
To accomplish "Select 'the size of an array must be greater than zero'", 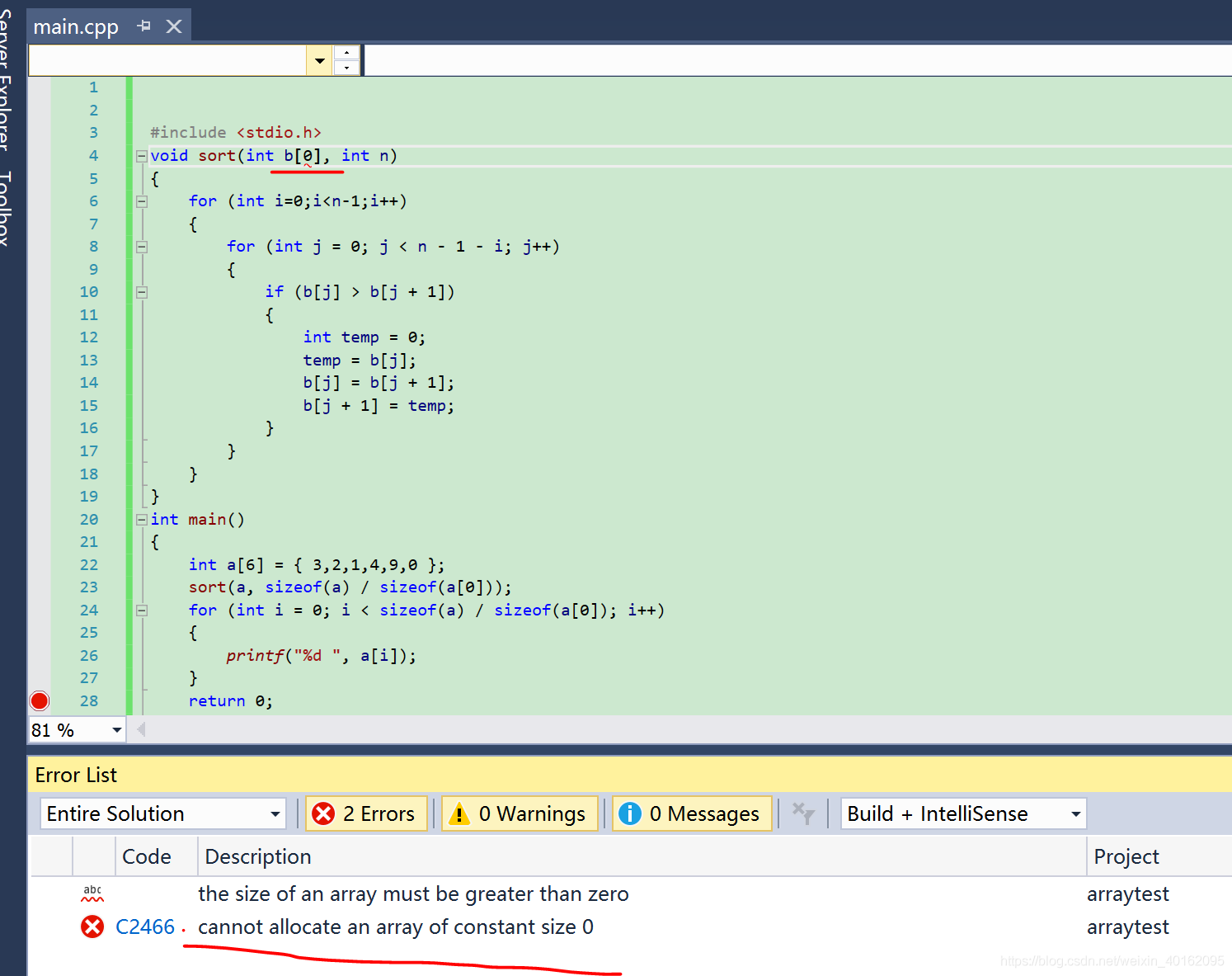I will 413,894.
